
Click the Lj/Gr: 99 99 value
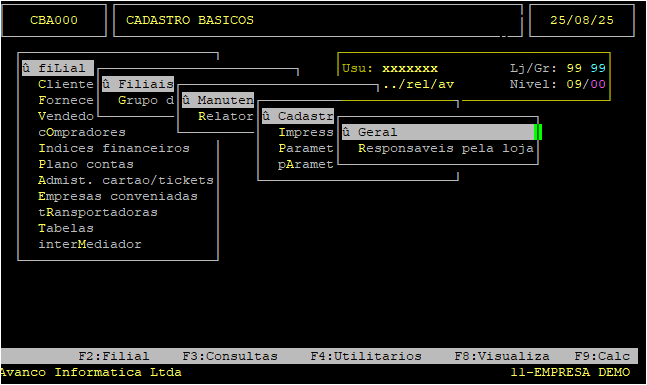[558, 68]
